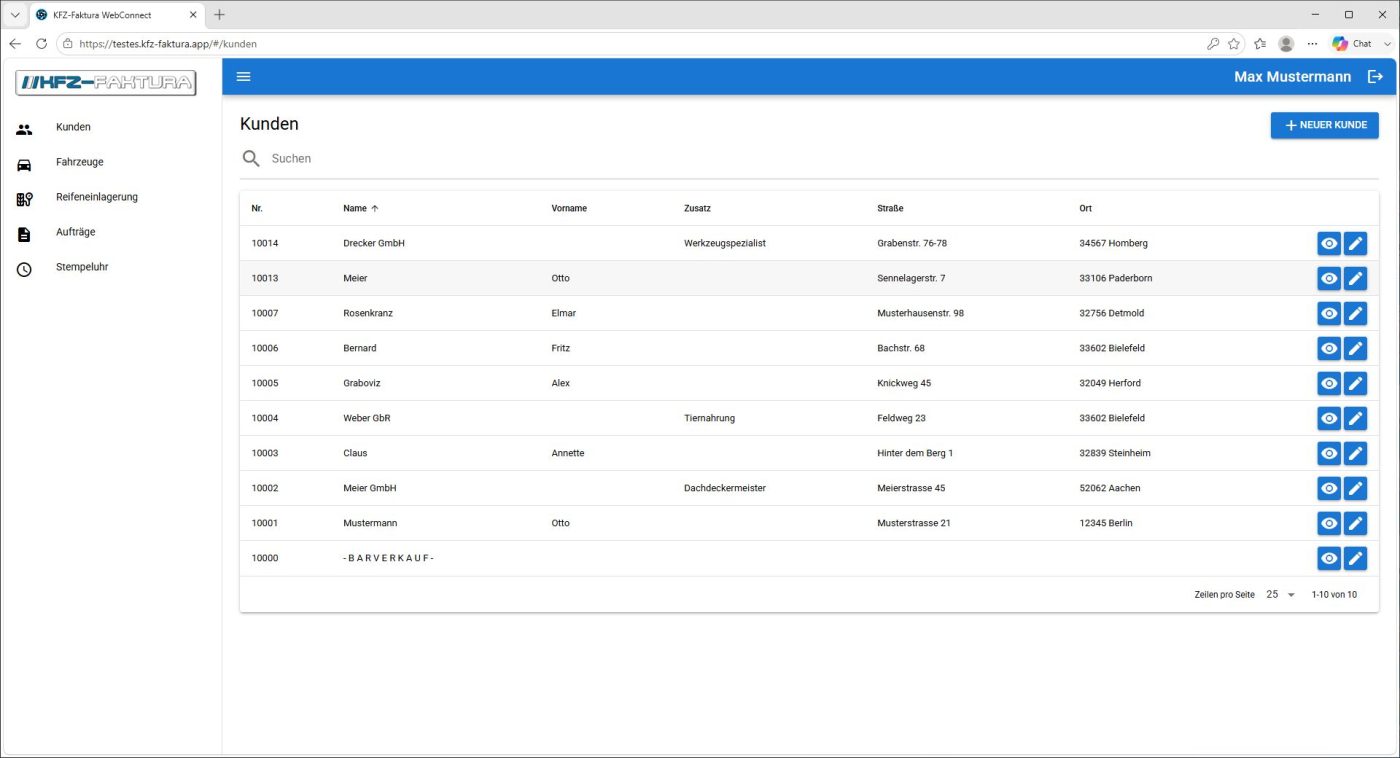Edit customer Claus with pencil icon
The image size is (1400, 758).
click(x=1355, y=453)
